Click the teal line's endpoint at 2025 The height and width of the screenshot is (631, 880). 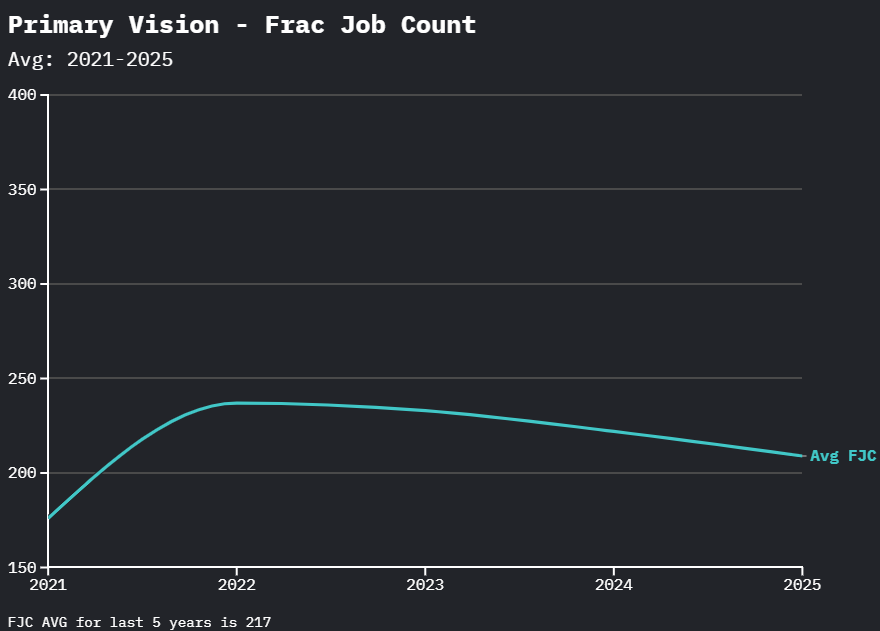click(x=801, y=456)
